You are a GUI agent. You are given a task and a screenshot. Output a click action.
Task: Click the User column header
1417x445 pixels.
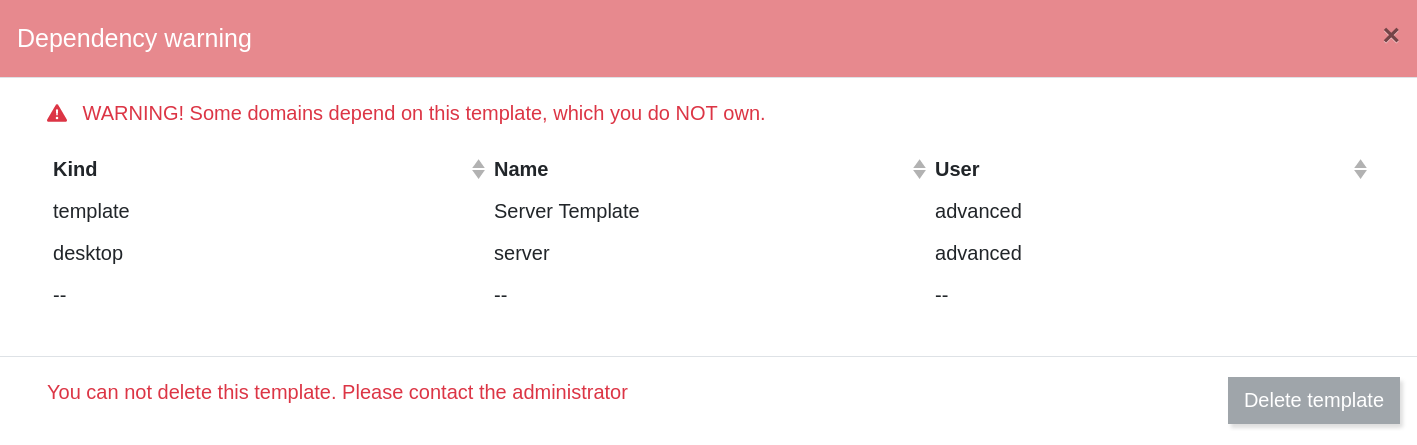tap(957, 169)
